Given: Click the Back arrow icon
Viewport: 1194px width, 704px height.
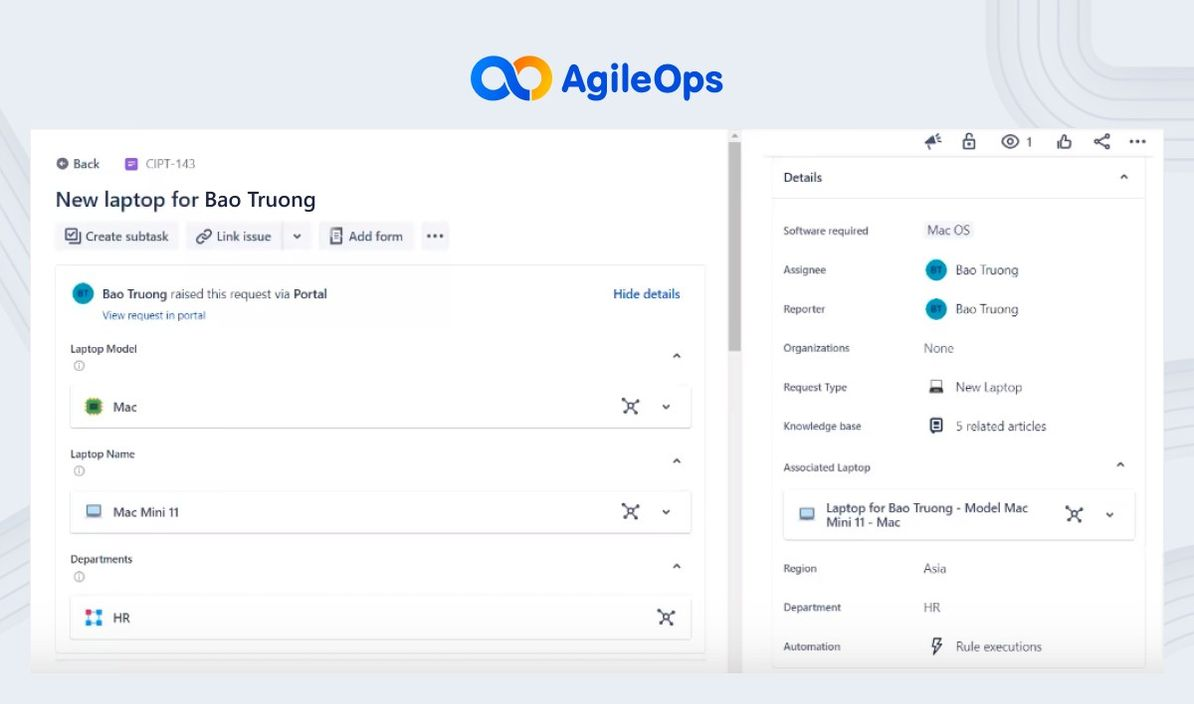Looking at the screenshot, I should [x=62, y=164].
